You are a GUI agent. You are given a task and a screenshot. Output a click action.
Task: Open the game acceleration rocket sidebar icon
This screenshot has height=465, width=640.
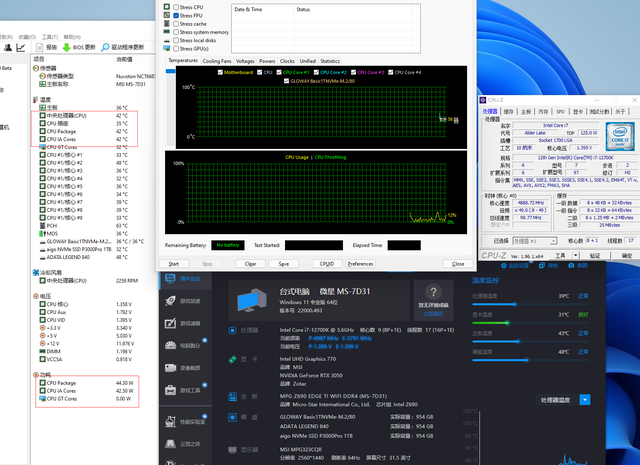click(x=170, y=299)
